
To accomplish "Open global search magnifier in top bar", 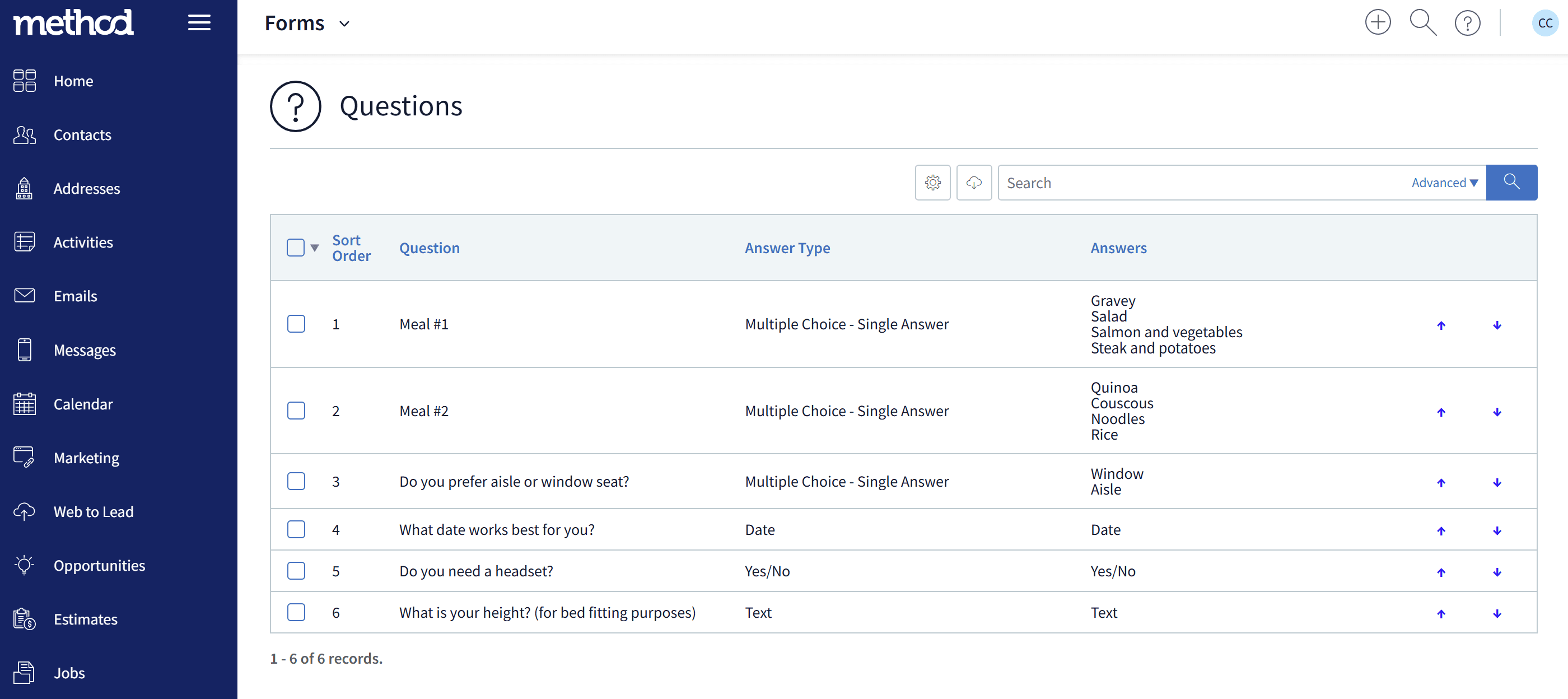I will pos(1422,22).
